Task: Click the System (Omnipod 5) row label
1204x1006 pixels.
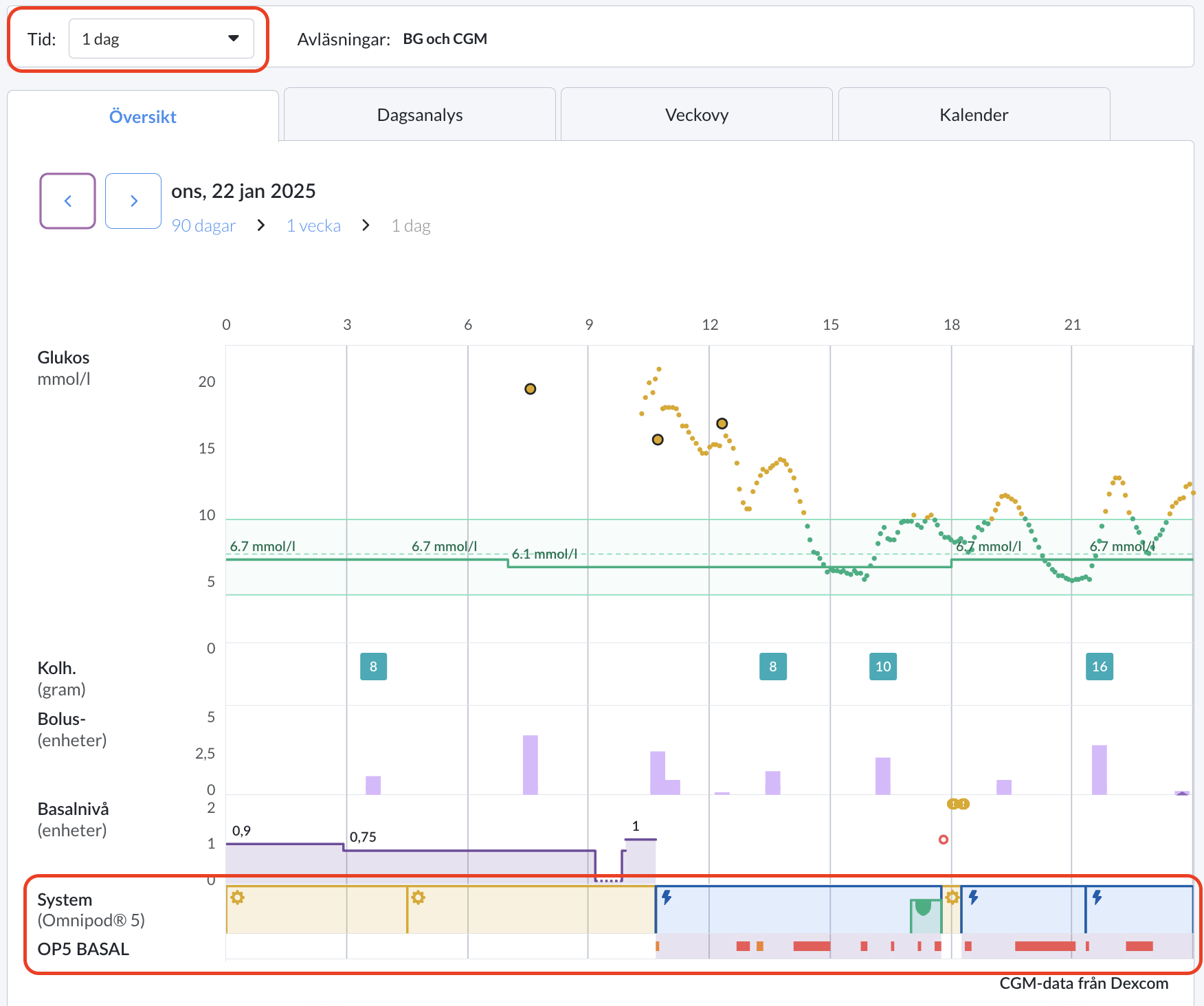Action: click(91, 910)
